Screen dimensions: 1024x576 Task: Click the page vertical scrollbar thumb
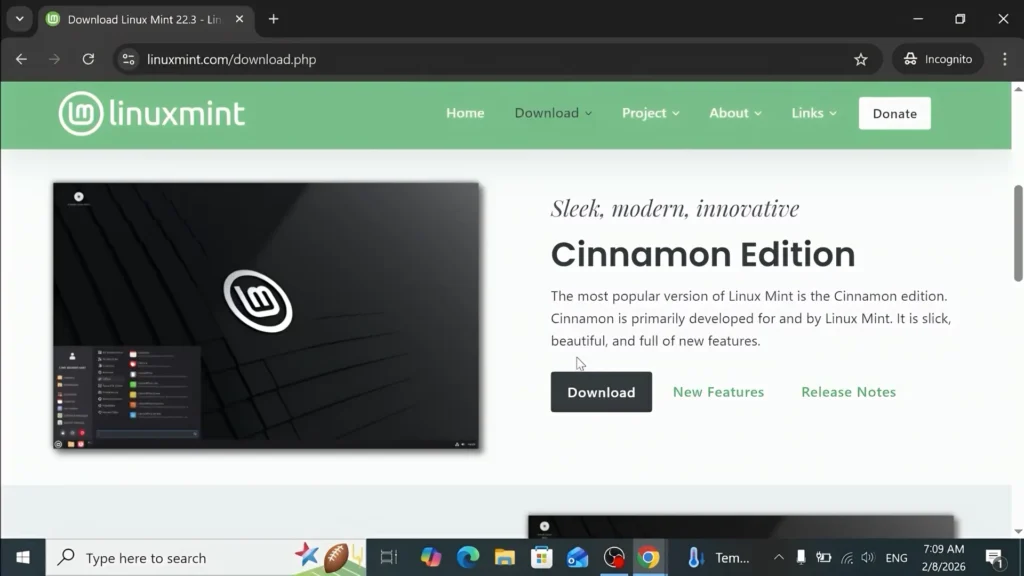1018,233
